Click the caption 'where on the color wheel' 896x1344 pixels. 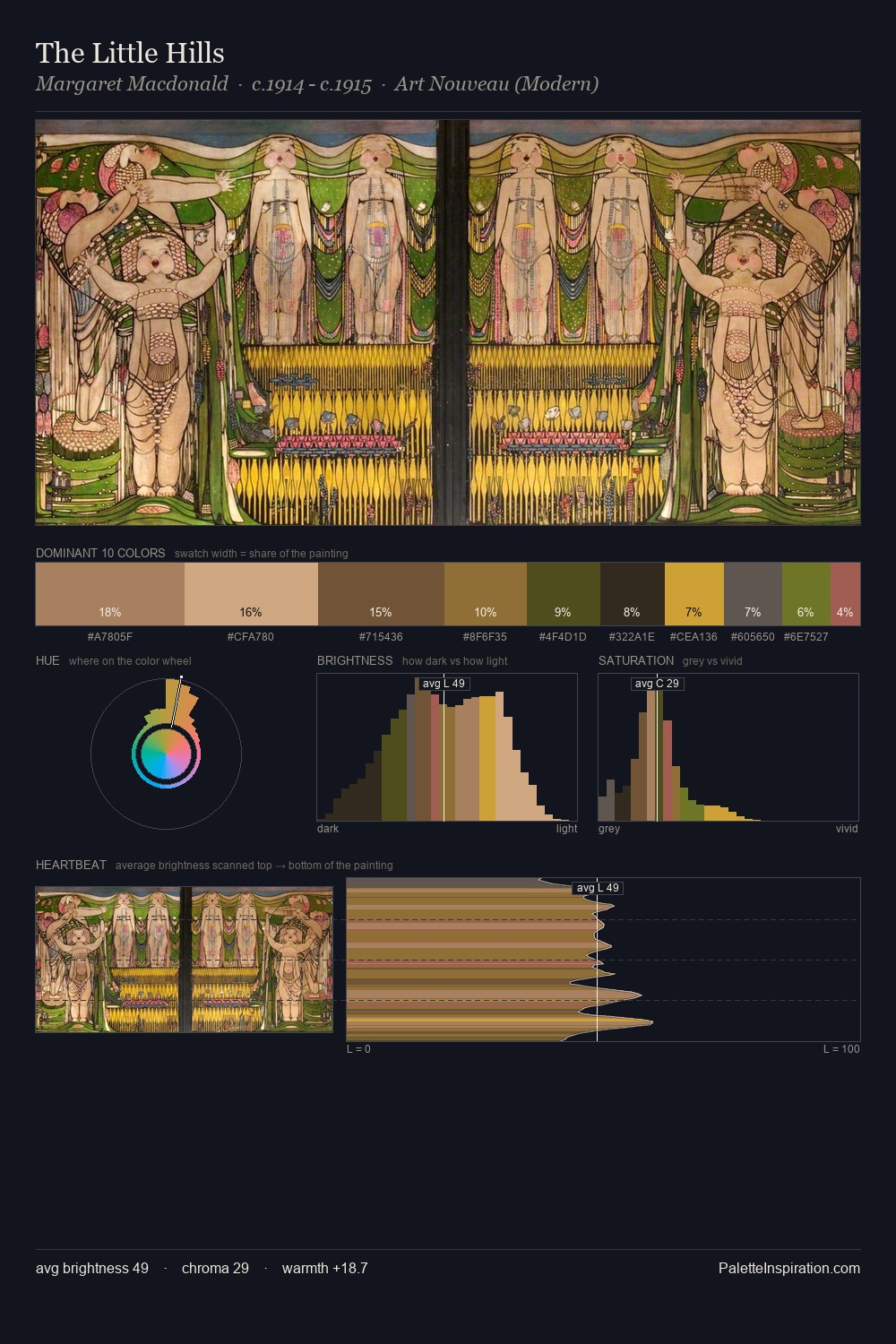(130, 661)
